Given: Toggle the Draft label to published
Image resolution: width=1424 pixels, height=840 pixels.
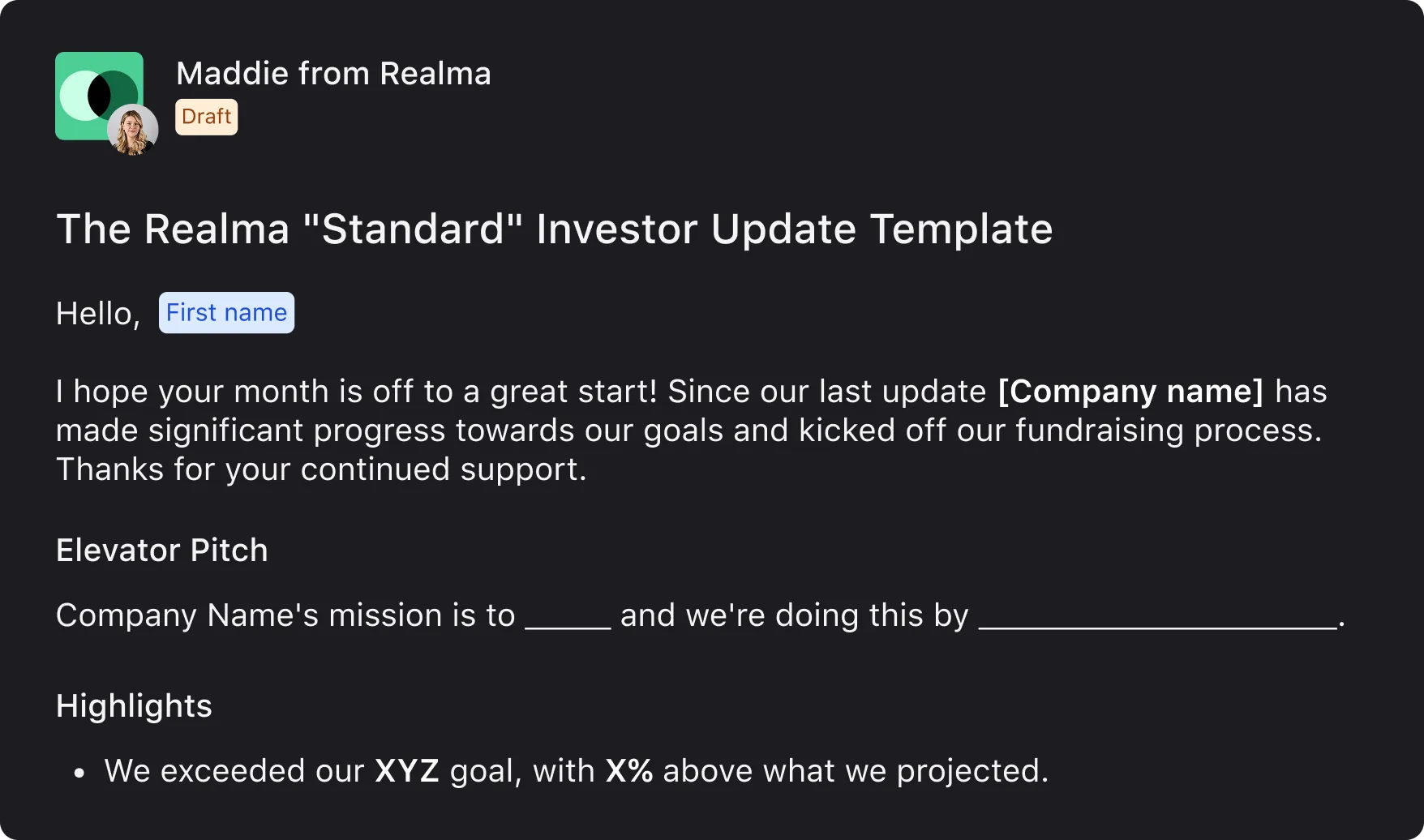Looking at the screenshot, I should 206,117.
